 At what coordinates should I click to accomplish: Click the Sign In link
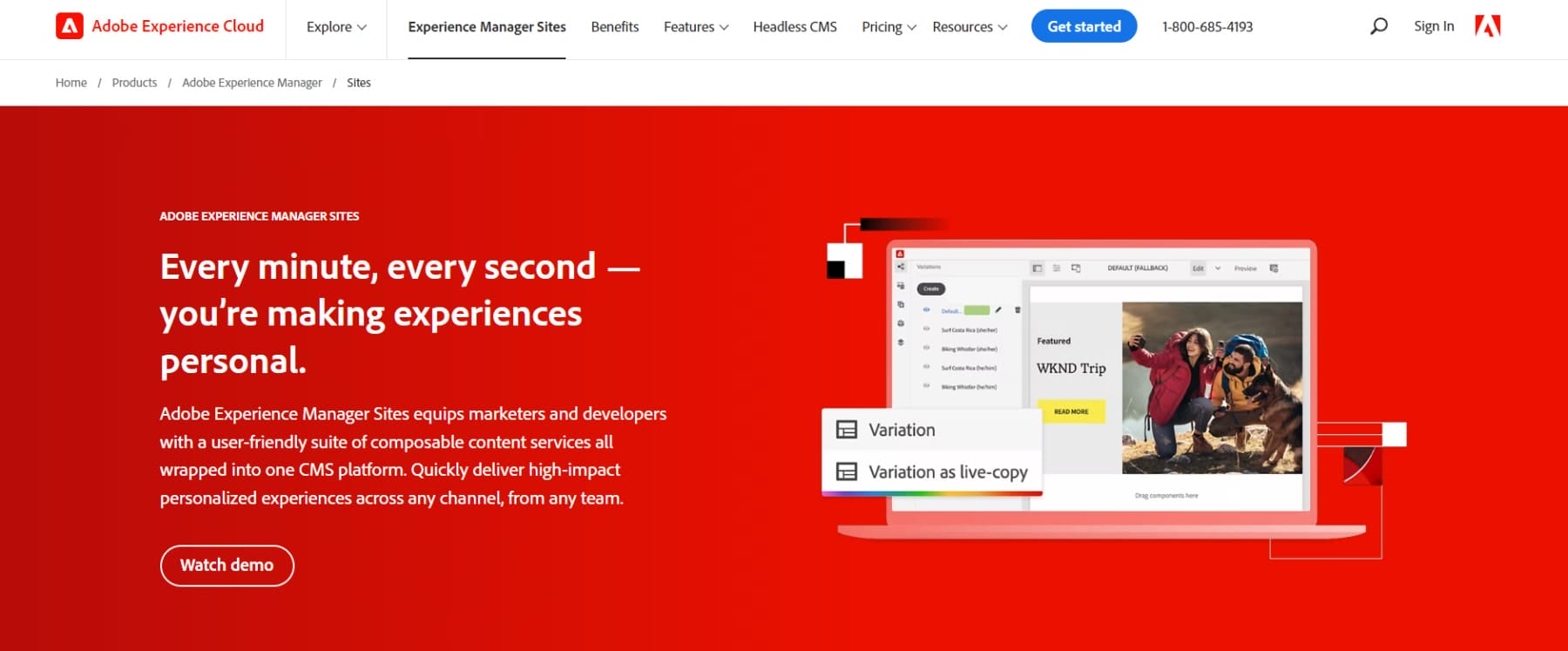pyautogui.click(x=1434, y=26)
